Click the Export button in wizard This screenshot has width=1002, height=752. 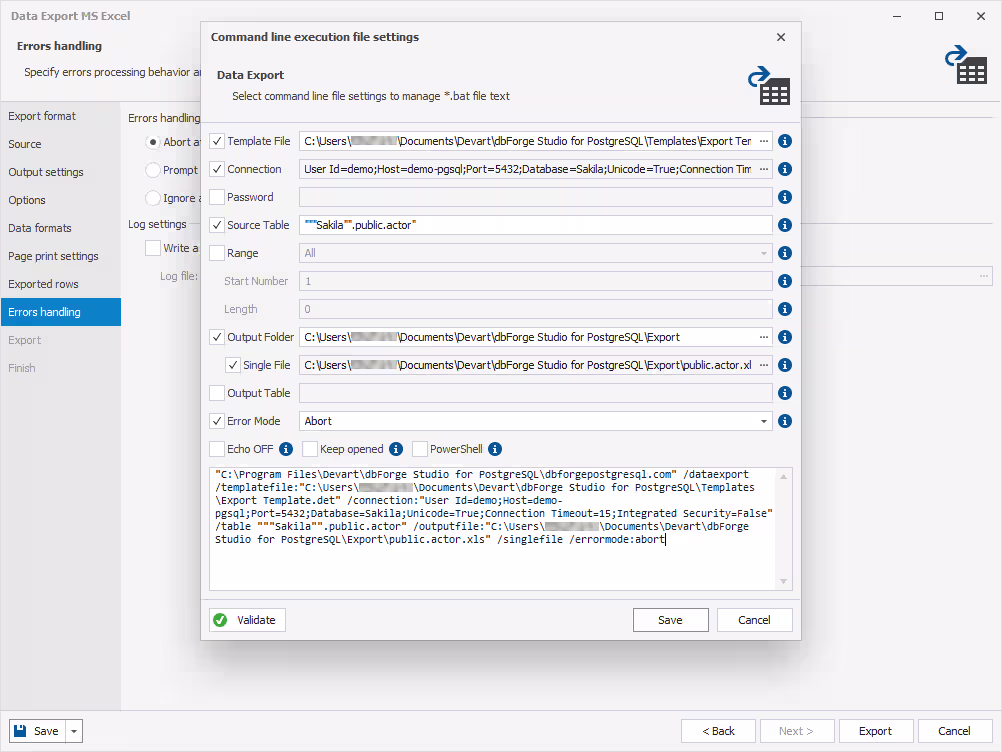click(875, 731)
